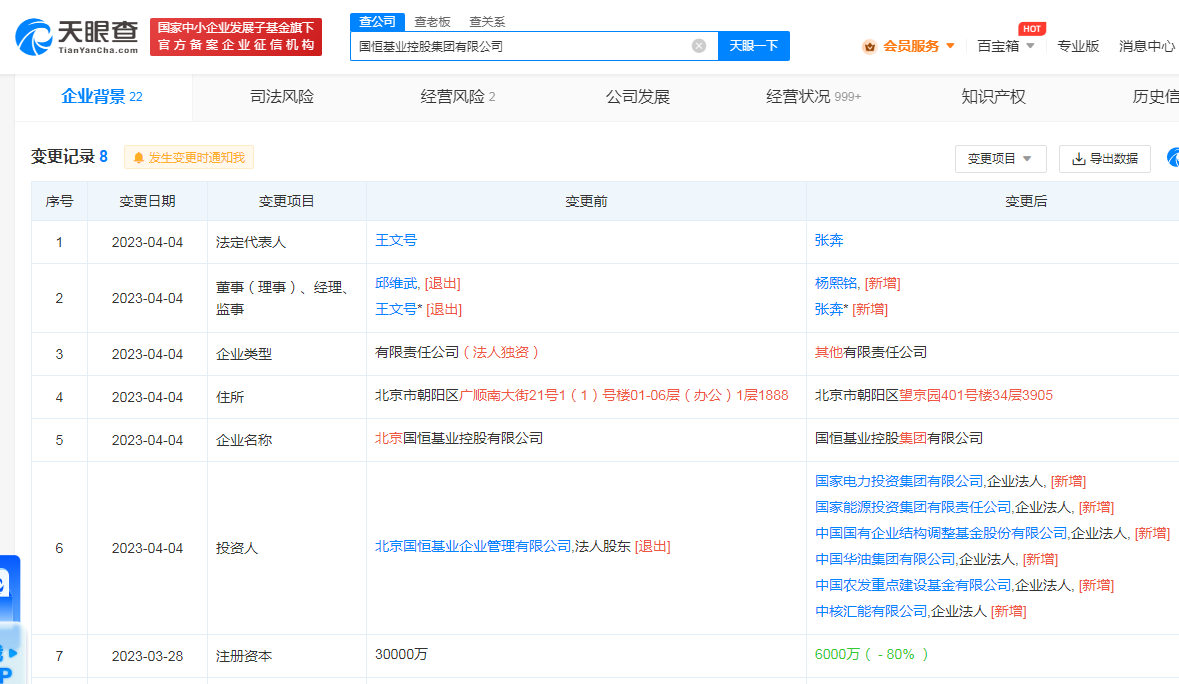Expand the 变更项目 filter dropdown
Screen dimensions: 1179x684
point(1000,159)
